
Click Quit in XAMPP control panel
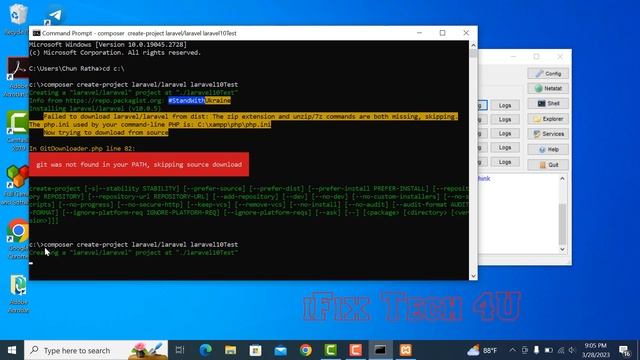coord(548,164)
